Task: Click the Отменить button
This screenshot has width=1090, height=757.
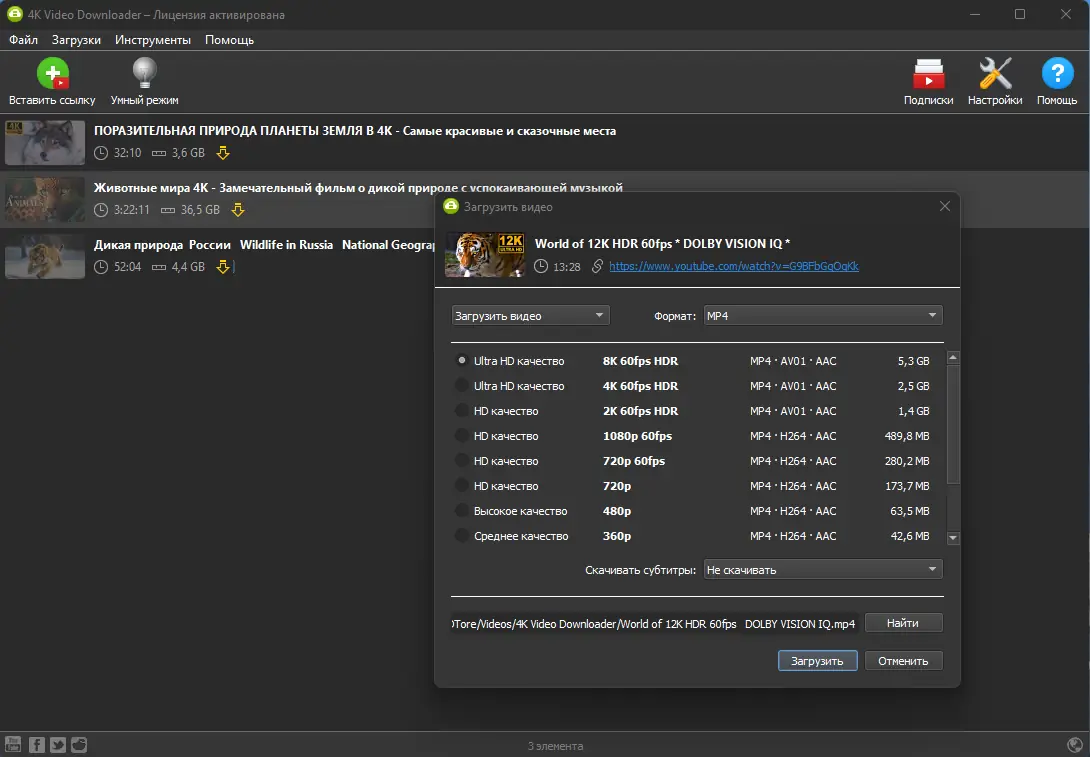Action: click(903, 660)
